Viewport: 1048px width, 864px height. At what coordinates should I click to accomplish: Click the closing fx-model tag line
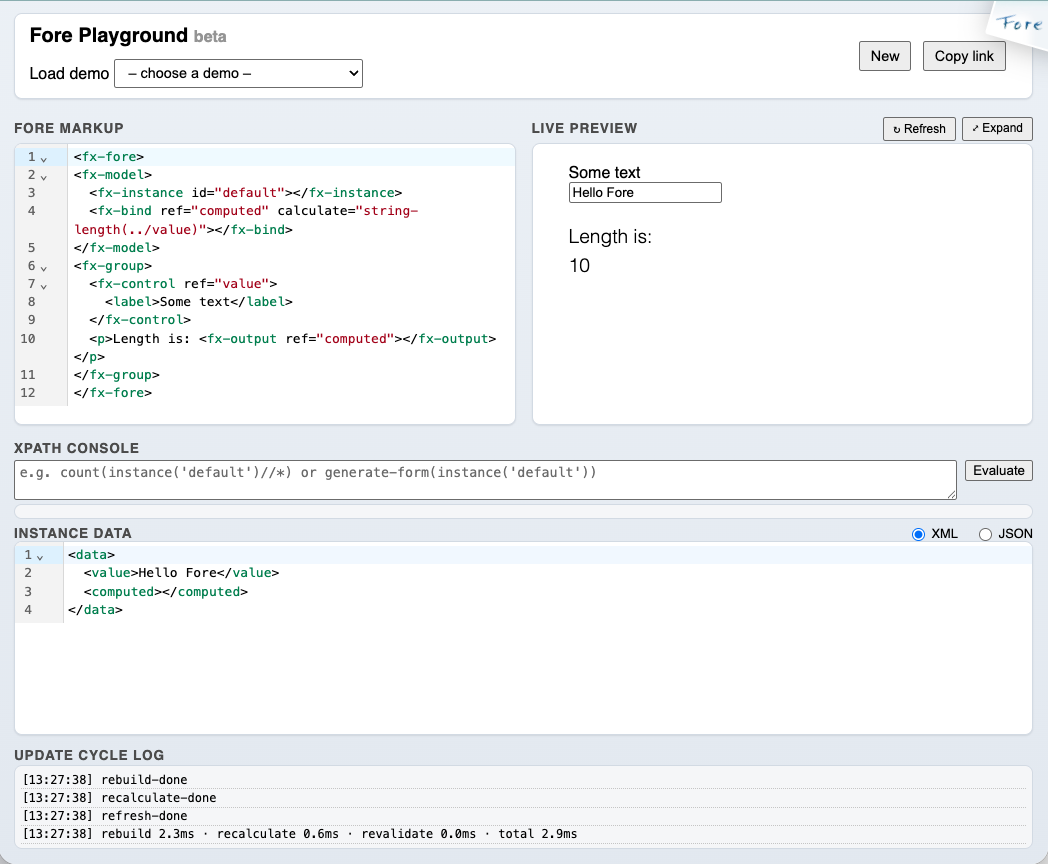tap(116, 247)
